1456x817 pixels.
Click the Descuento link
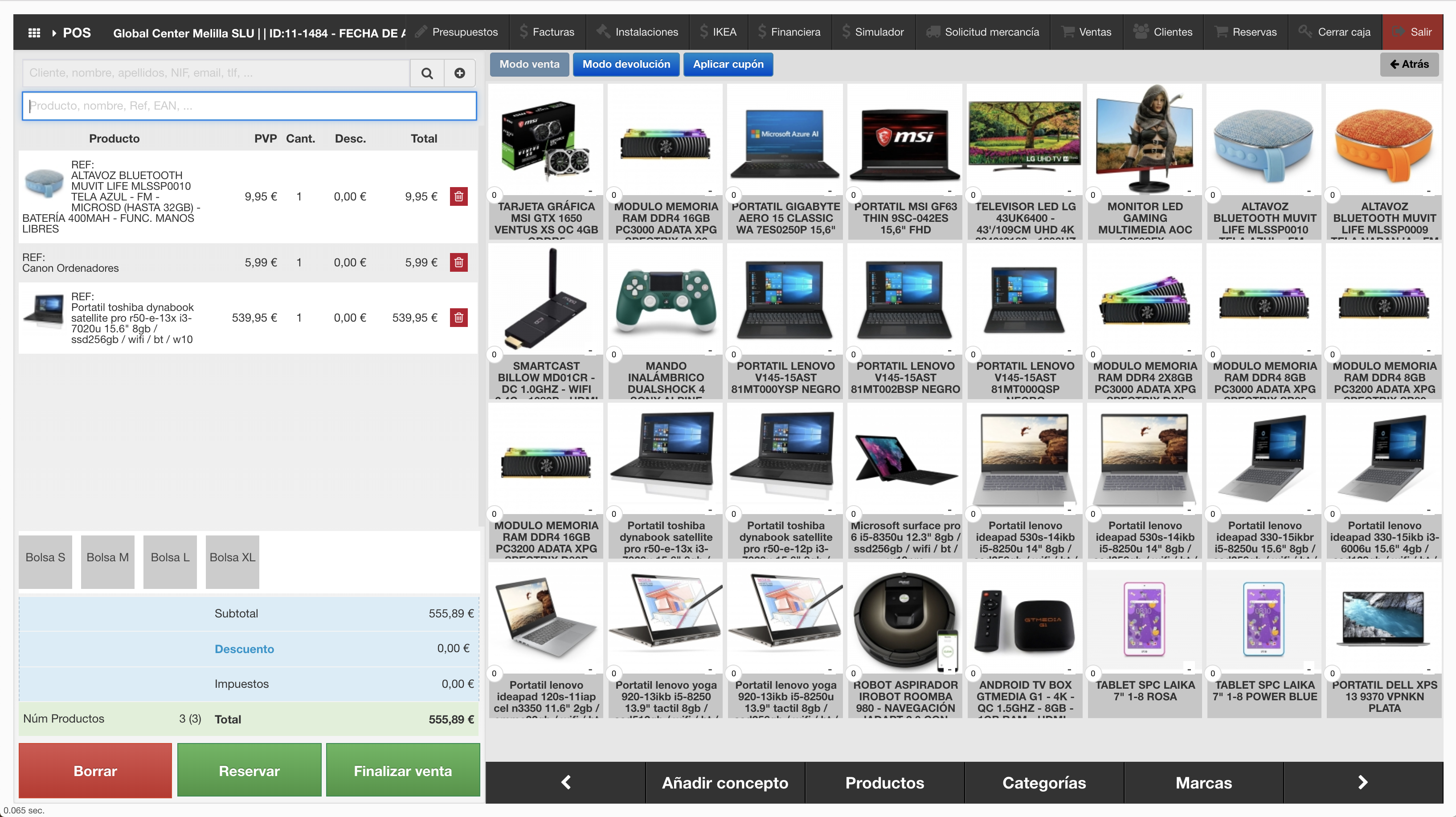[x=244, y=649]
